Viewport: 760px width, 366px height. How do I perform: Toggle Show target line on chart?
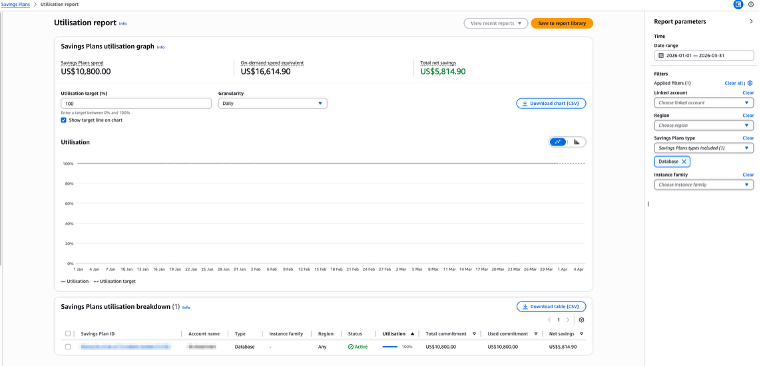[63, 120]
